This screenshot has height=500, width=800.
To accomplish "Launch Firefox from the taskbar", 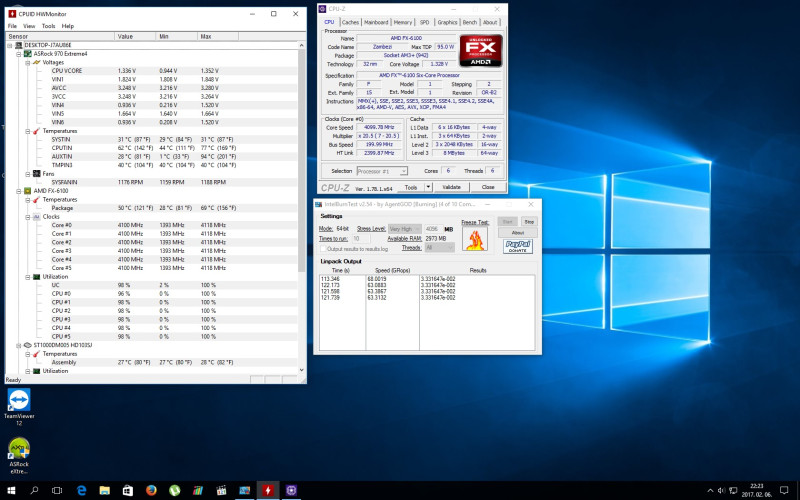I will point(151,491).
